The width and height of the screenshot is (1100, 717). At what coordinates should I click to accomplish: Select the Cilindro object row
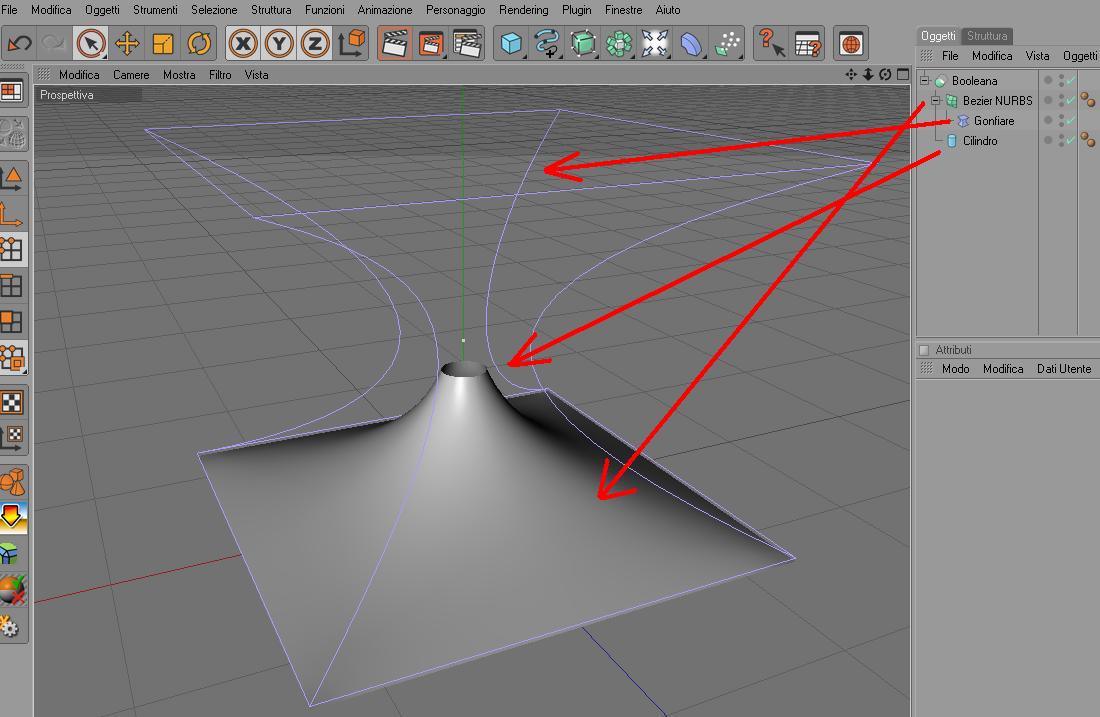coord(979,141)
